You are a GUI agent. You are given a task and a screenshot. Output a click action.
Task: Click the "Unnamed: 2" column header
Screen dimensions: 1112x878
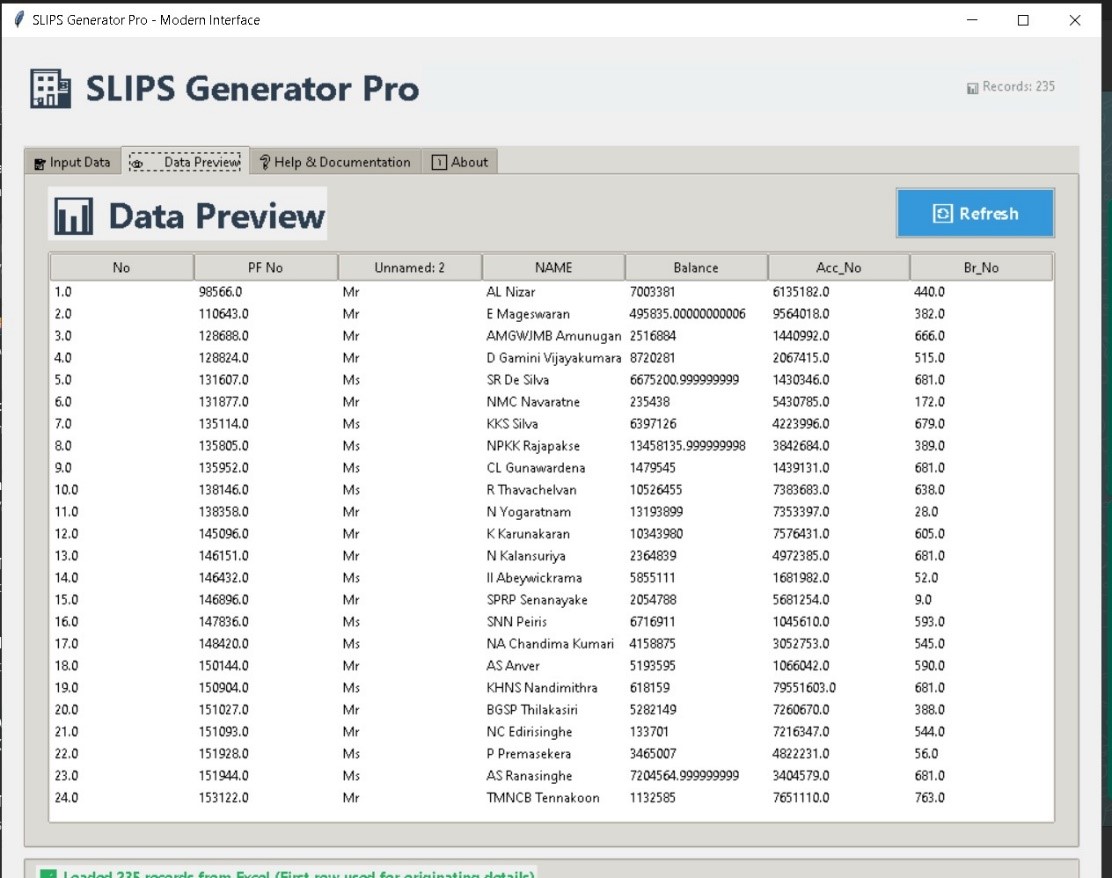pyautogui.click(x=409, y=268)
